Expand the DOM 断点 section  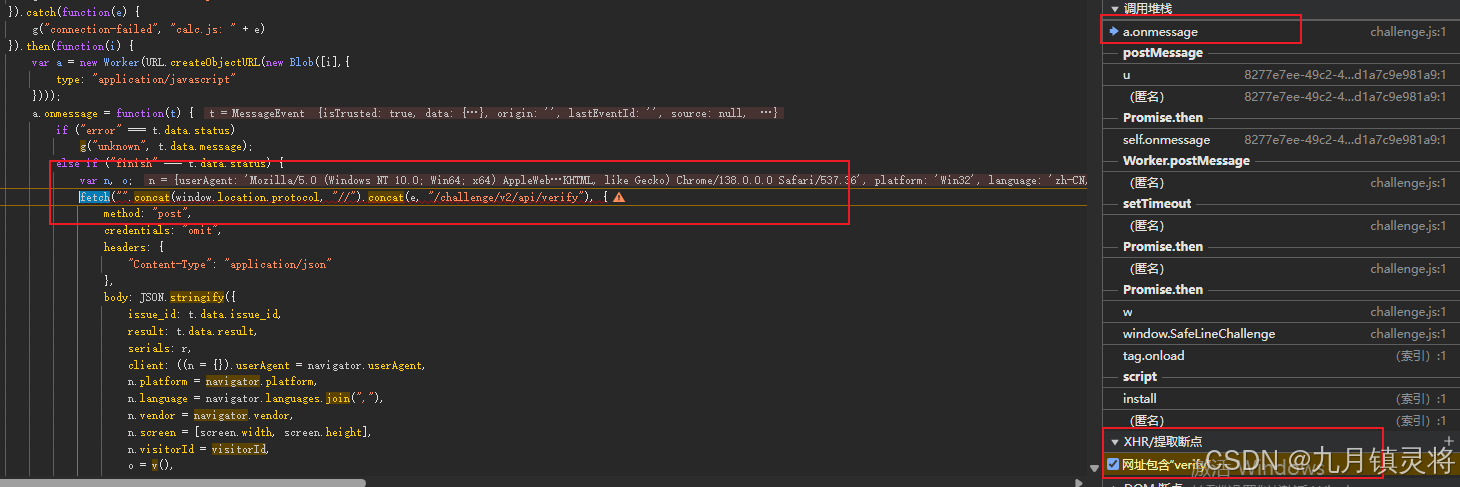pos(1115,484)
